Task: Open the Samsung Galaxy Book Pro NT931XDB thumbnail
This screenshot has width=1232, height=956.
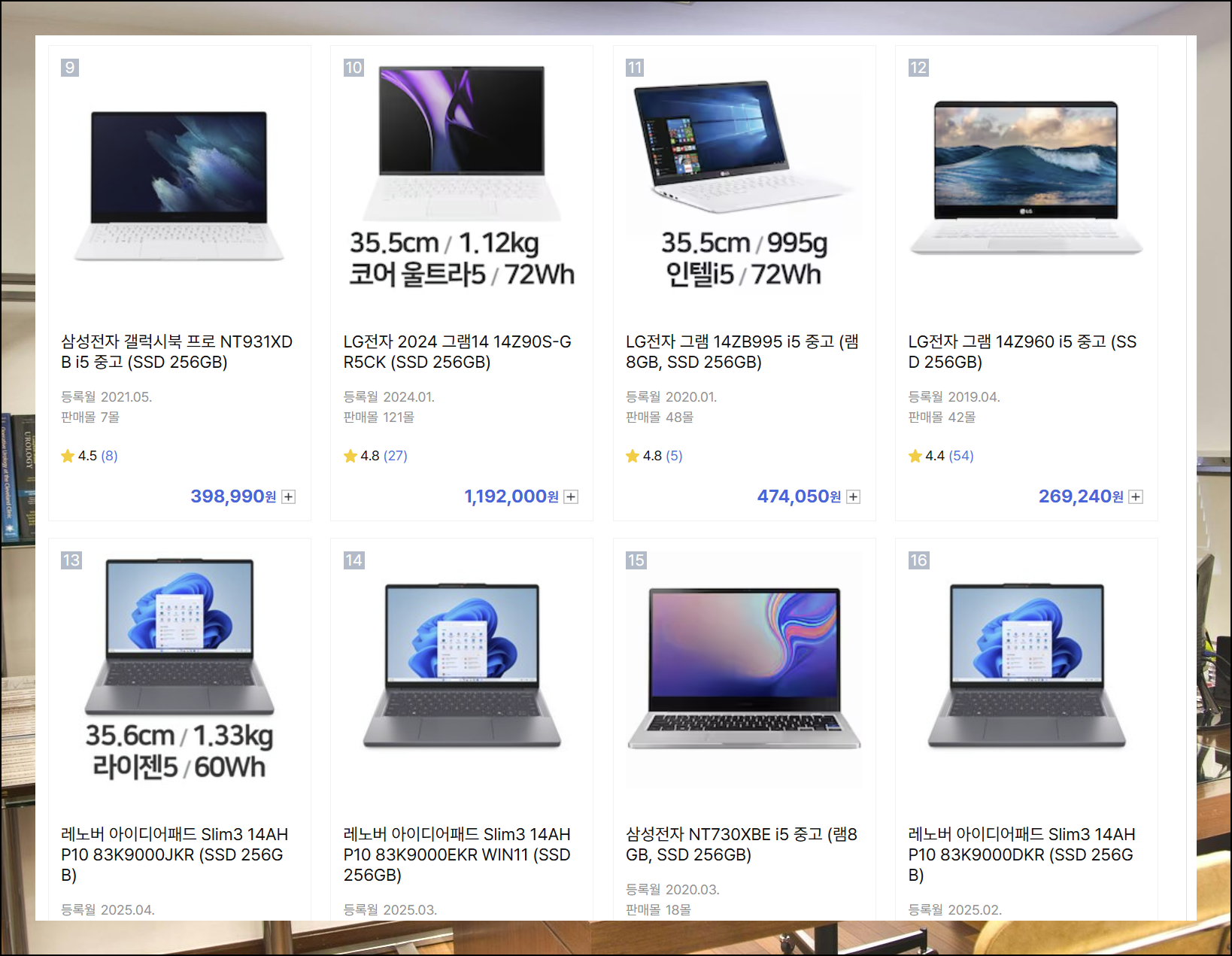Action: (180, 177)
